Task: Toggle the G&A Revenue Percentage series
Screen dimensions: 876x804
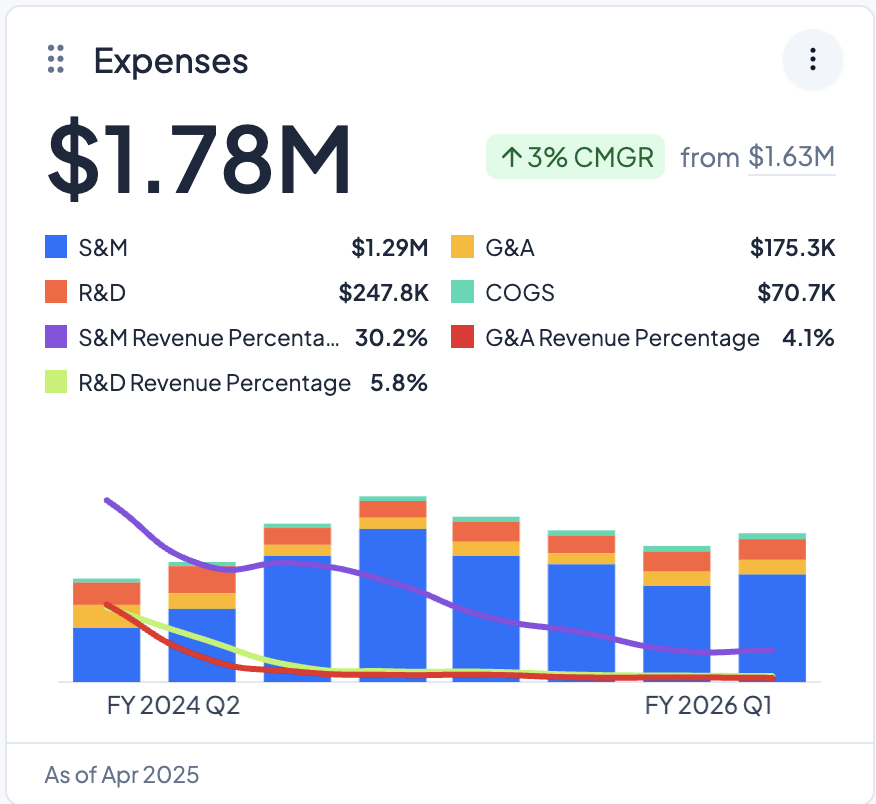Action: point(622,338)
